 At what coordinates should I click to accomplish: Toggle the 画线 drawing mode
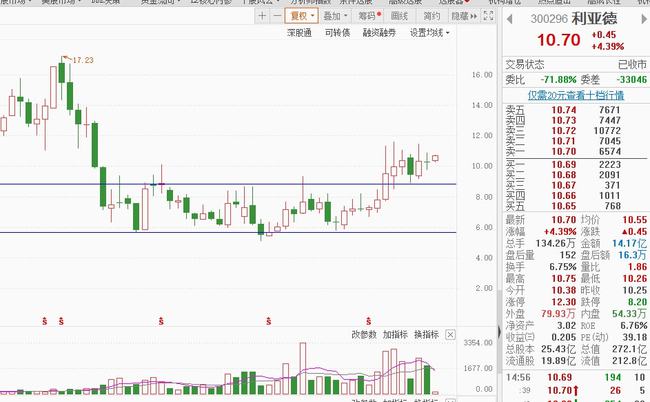400,16
